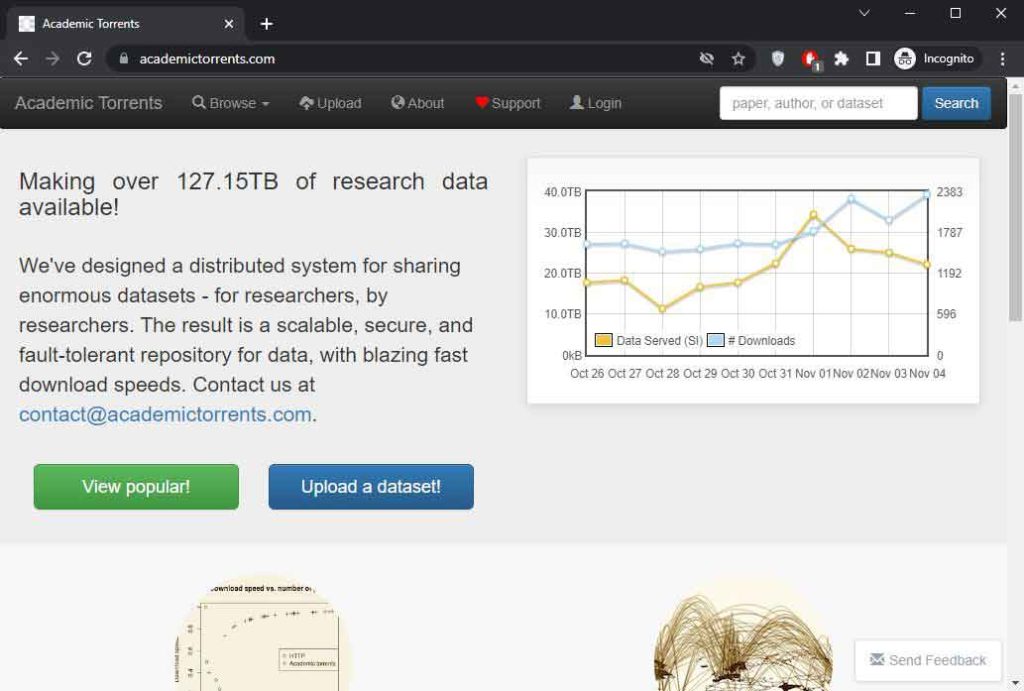Viewport: 1024px width, 691px height.
Task: Toggle the Data Served (SI) chart legend
Action: point(649,341)
